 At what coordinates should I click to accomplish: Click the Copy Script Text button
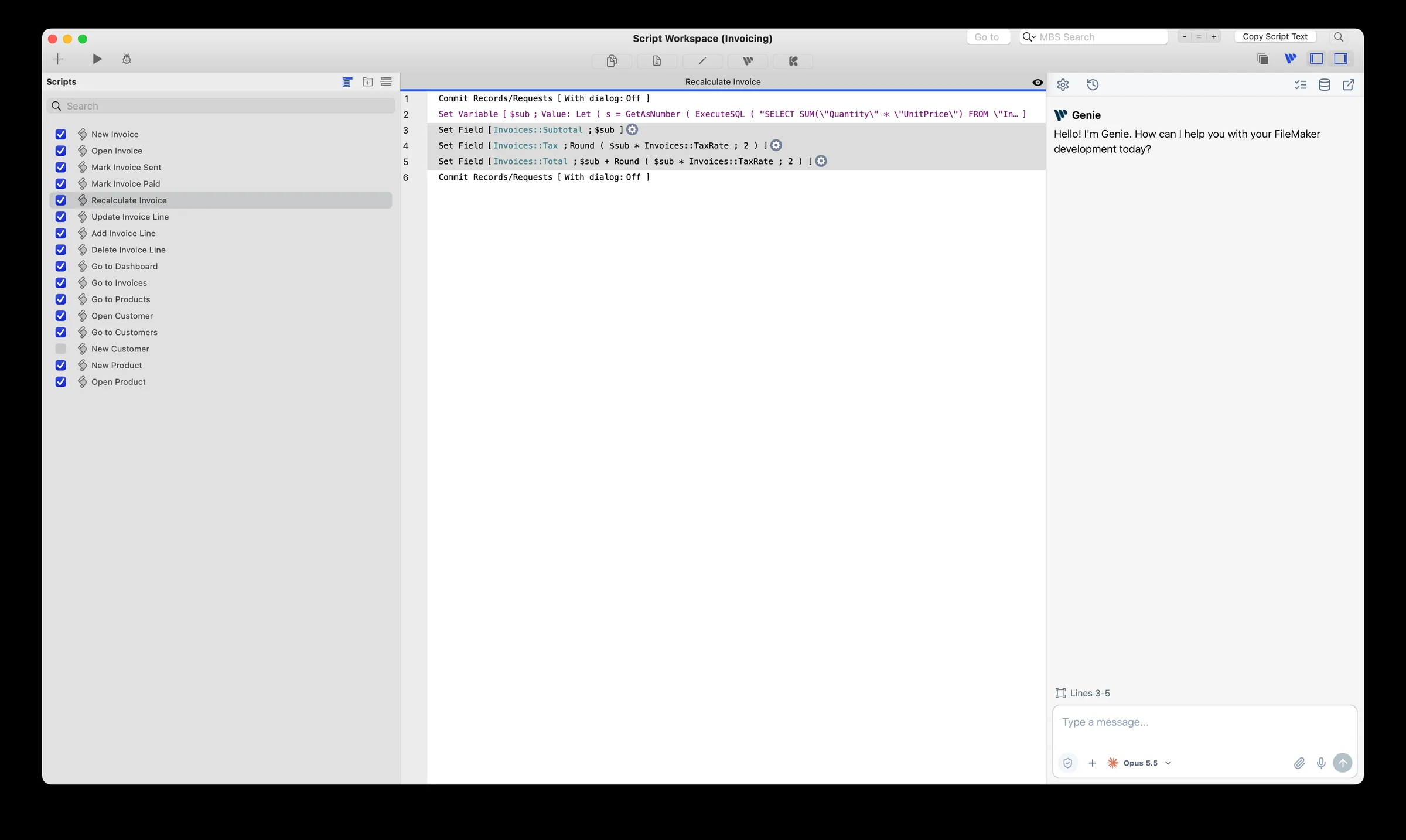click(1275, 36)
